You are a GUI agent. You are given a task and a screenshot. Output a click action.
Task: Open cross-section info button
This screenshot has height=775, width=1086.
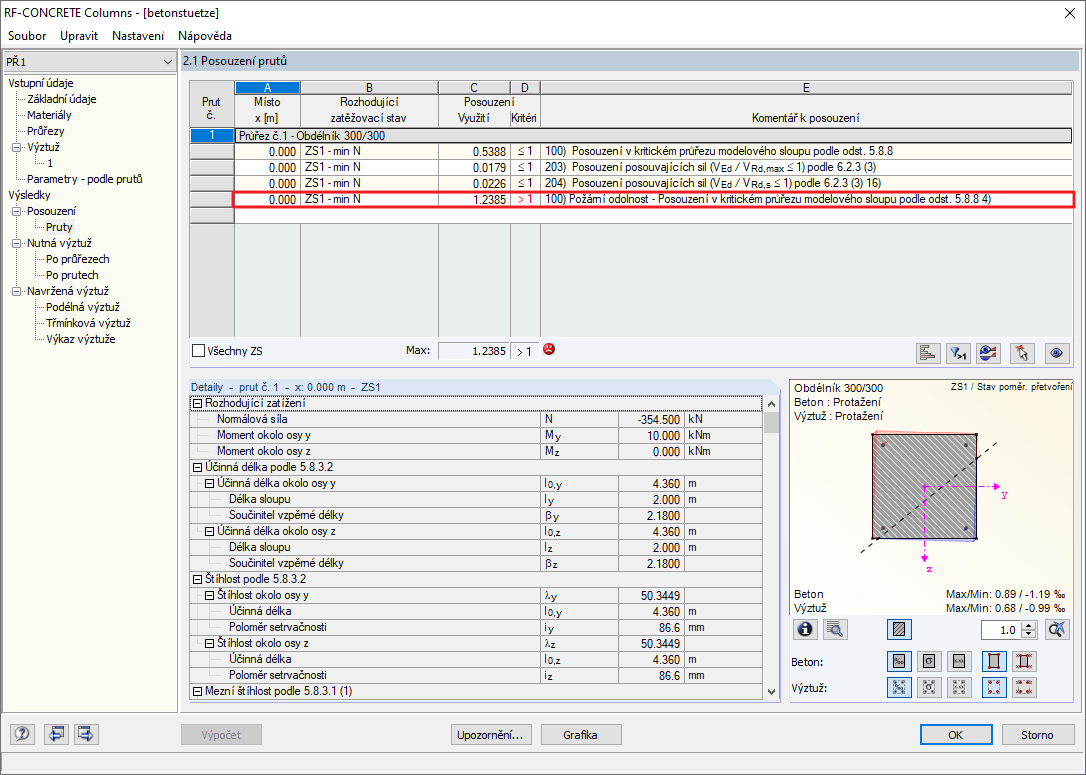tap(805, 629)
